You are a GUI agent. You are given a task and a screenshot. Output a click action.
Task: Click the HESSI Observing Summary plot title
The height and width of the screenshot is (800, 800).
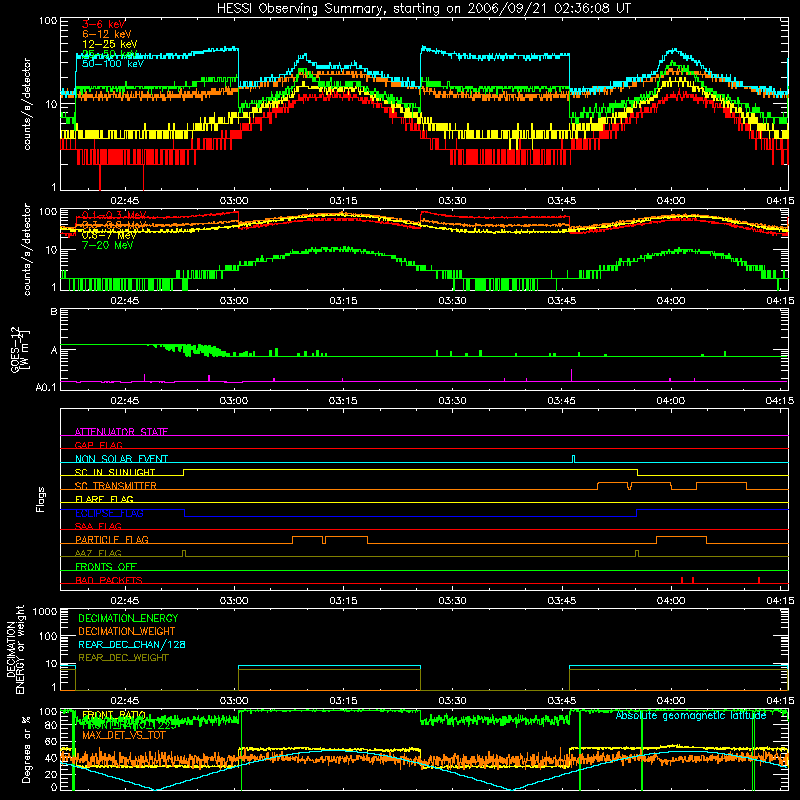click(424, 9)
